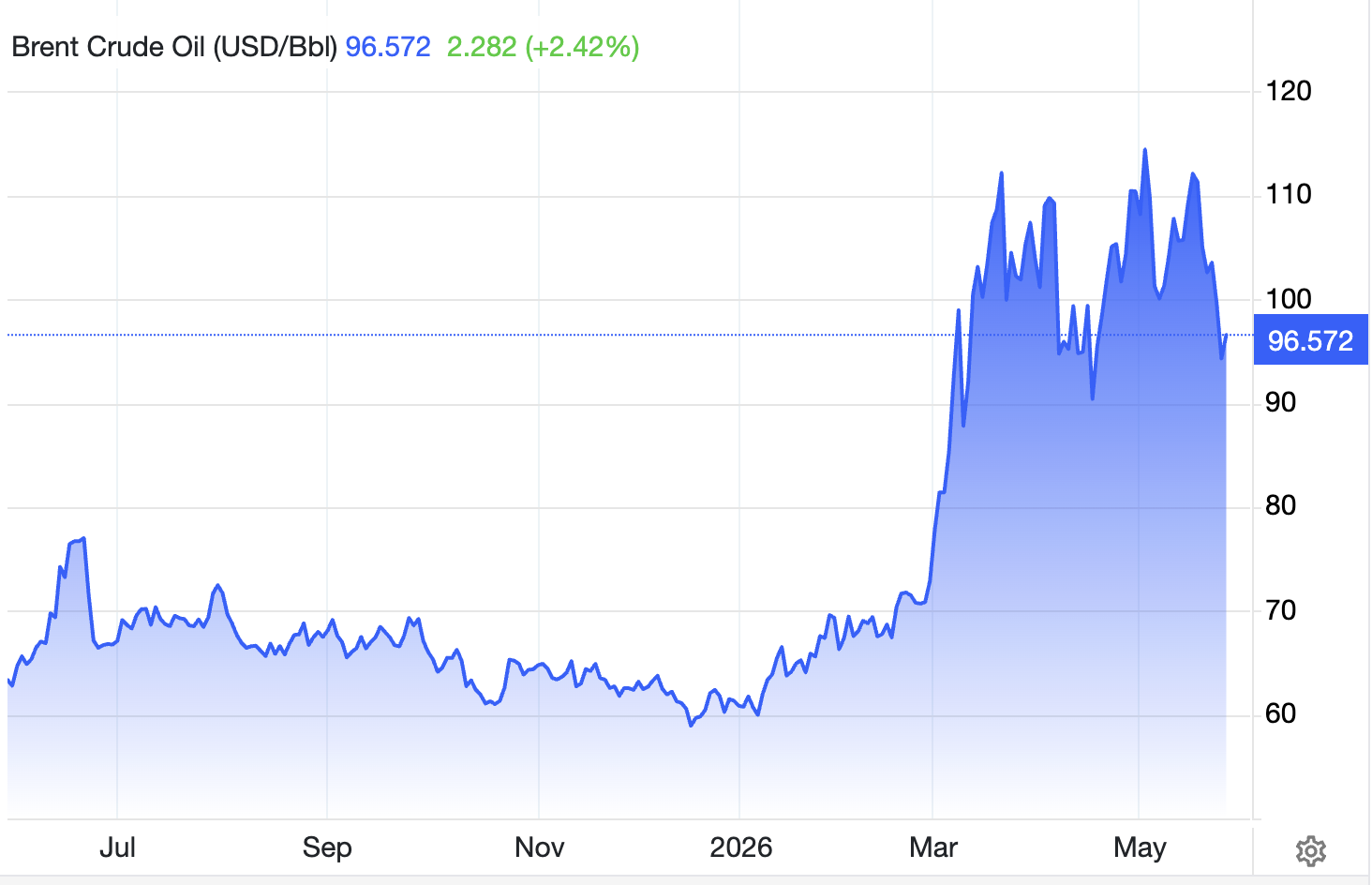Click the 70 price axis label
The width and height of the screenshot is (1372, 885).
(x=1281, y=611)
